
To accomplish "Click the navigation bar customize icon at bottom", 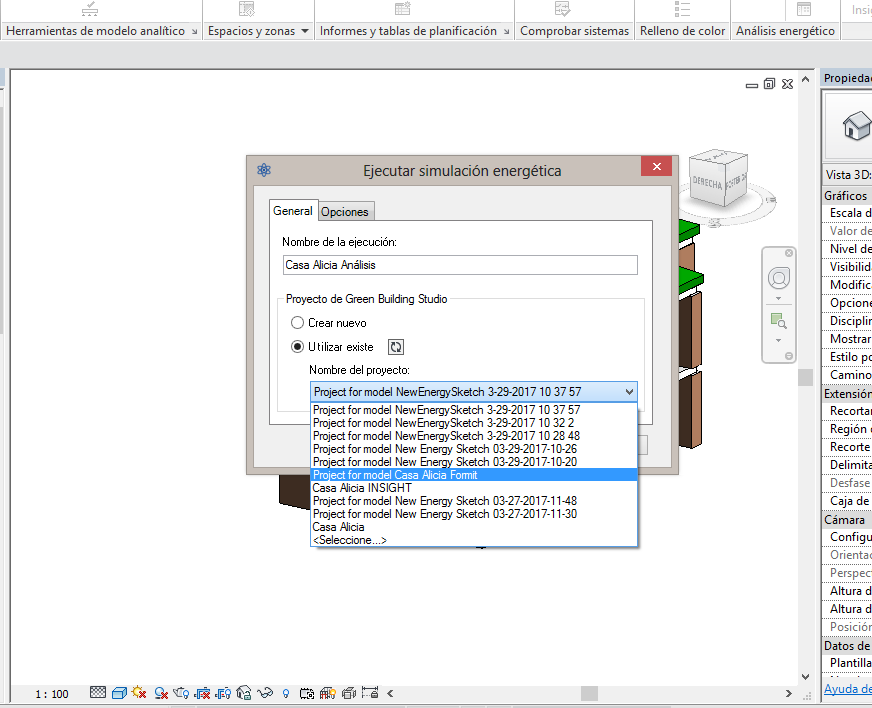I will pos(789,356).
